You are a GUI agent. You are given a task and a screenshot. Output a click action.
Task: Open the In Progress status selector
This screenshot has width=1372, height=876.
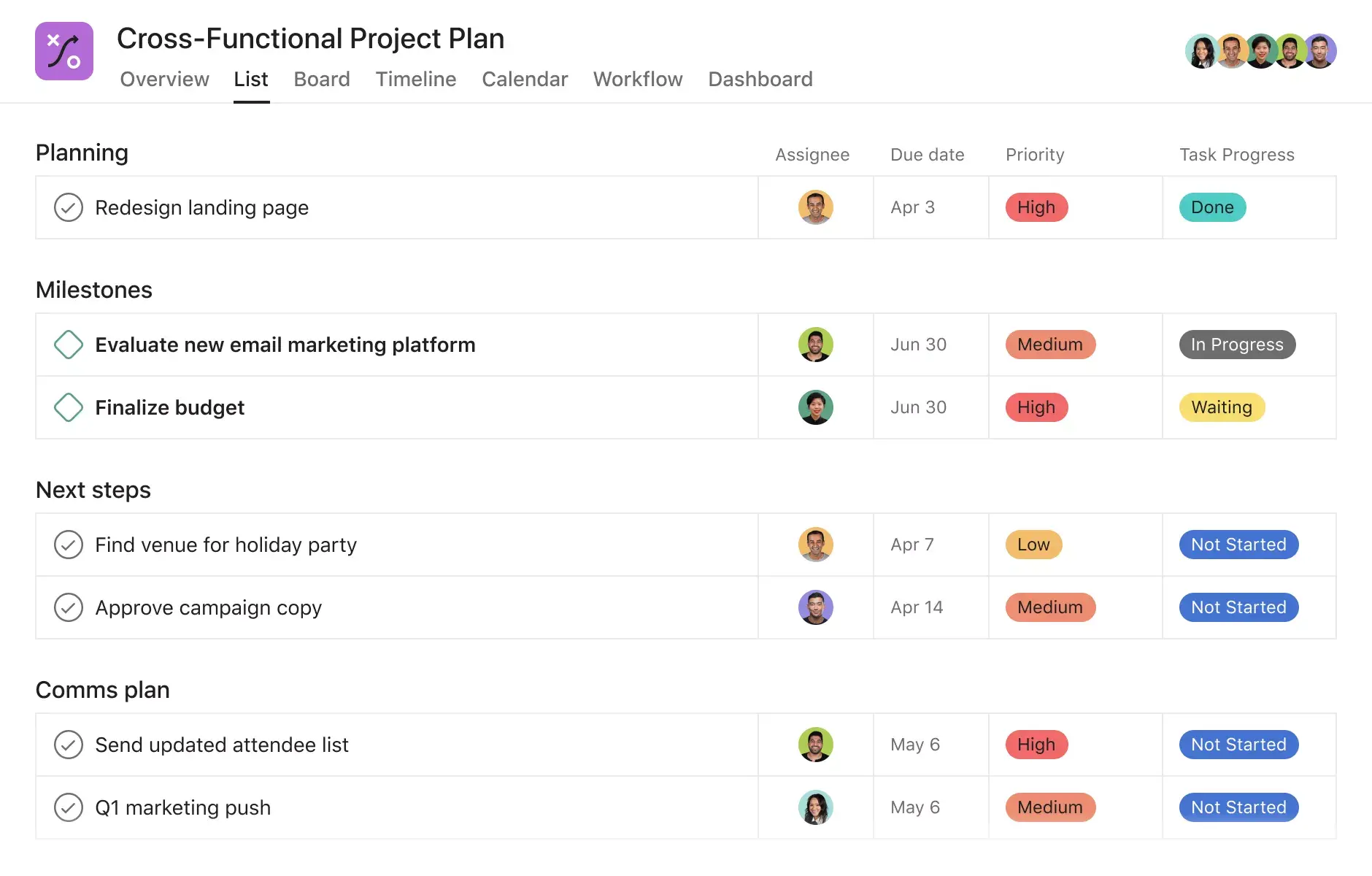click(1236, 345)
